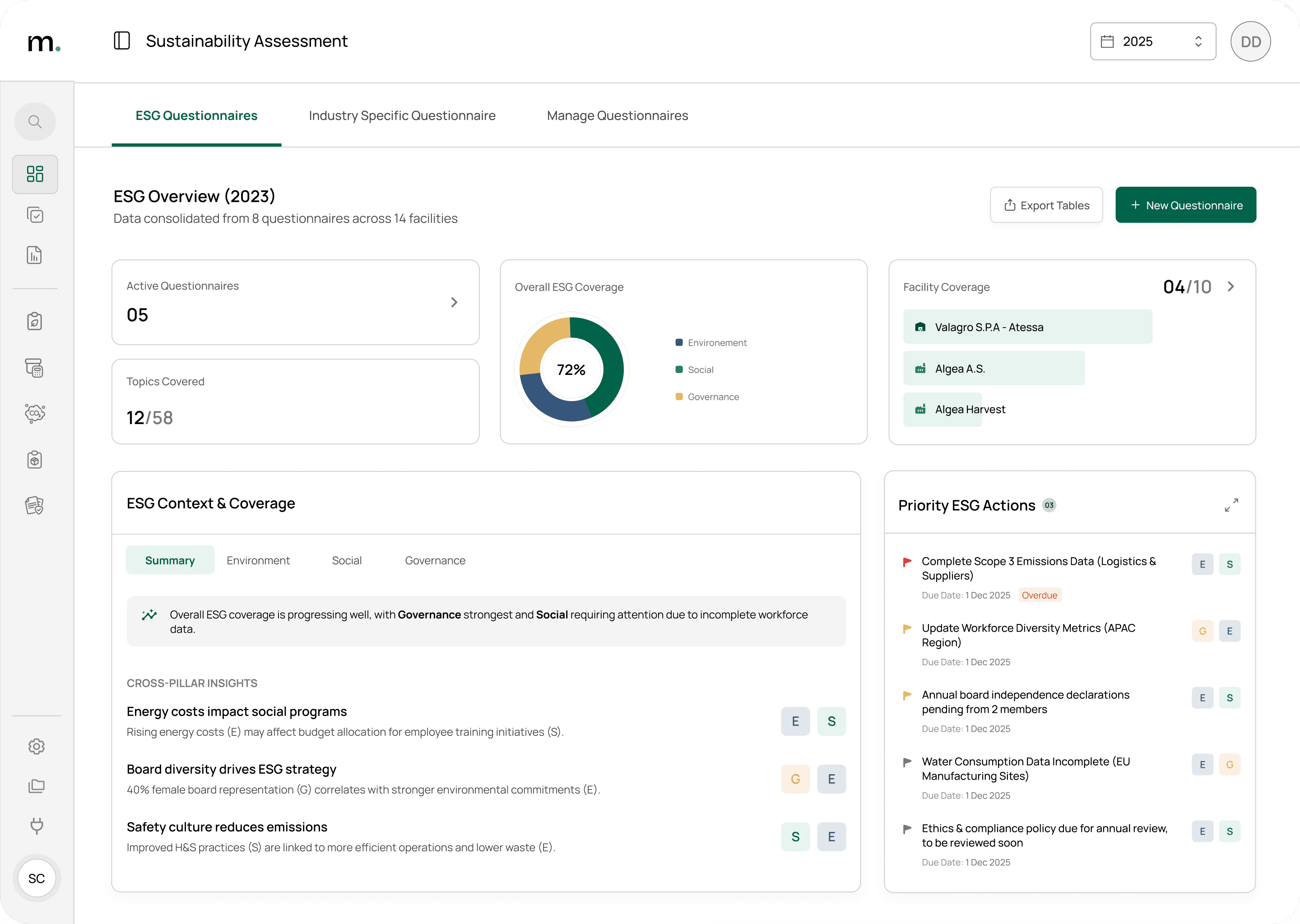Open the folders icon in sidebar
1300x924 pixels.
pyautogui.click(x=37, y=786)
